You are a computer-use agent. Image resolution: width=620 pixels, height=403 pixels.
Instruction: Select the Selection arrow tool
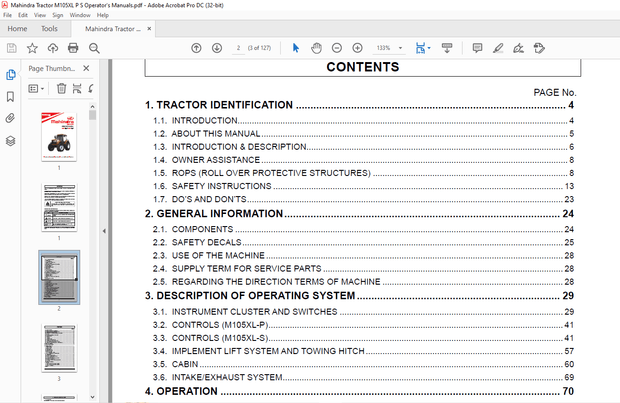click(296, 48)
